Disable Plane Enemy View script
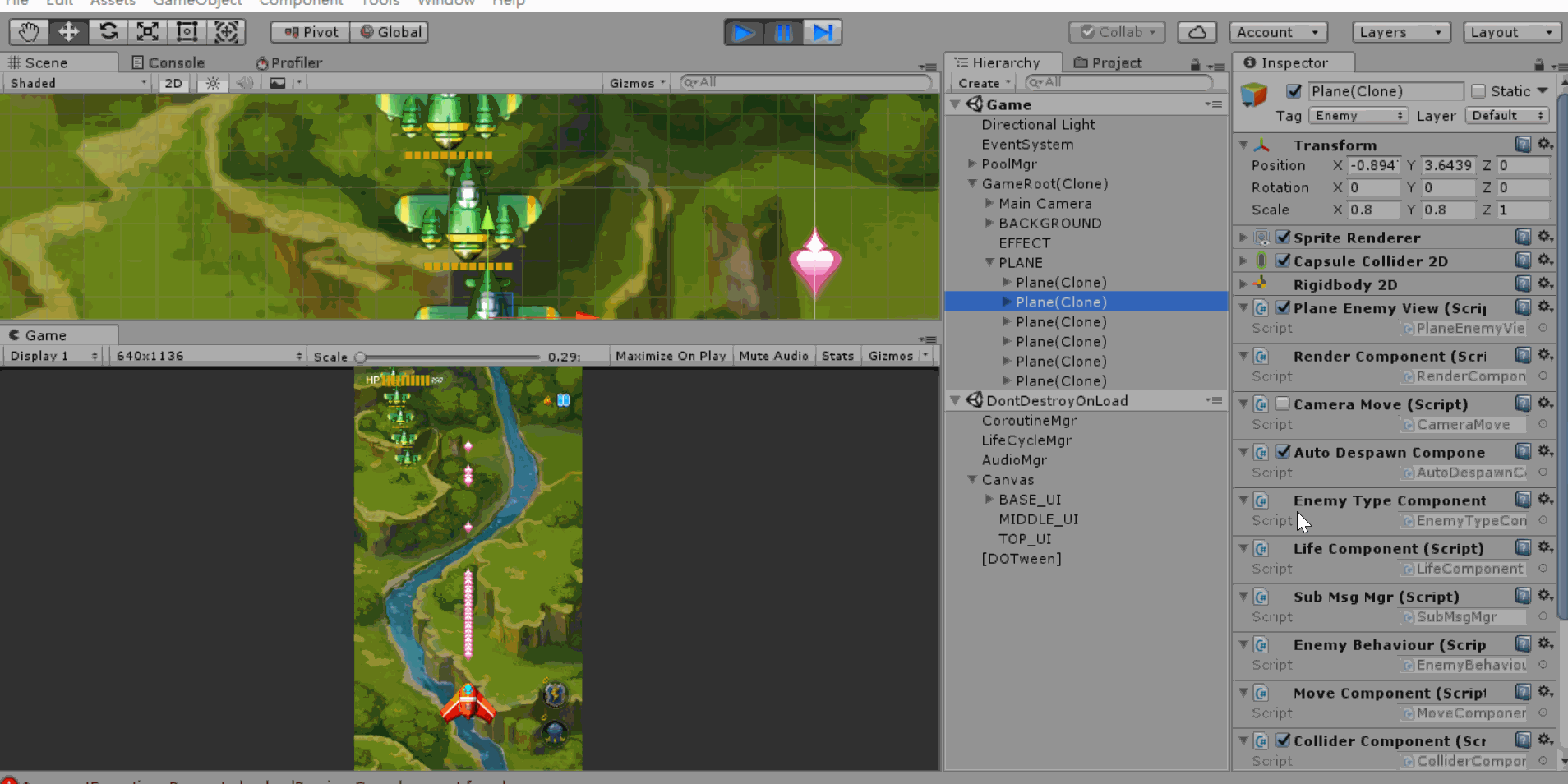Screen dimensions: 1568x784 coord(1283,308)
